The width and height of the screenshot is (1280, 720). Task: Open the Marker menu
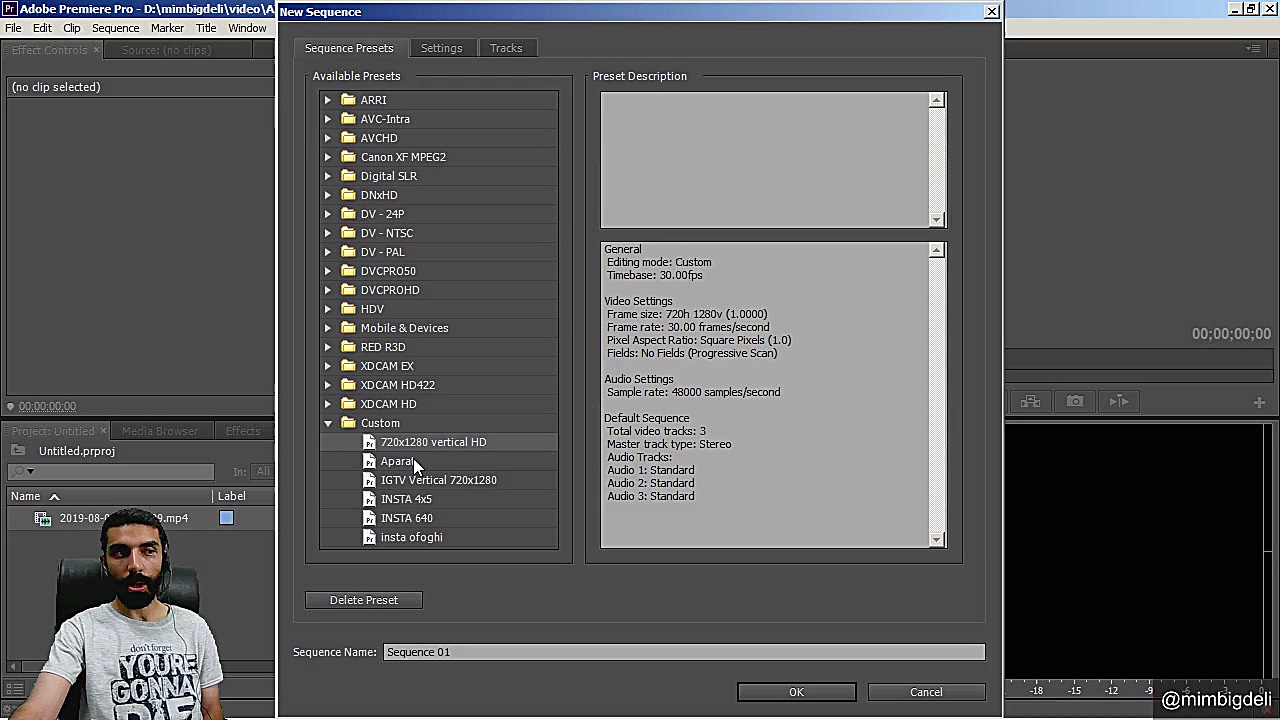167,28
